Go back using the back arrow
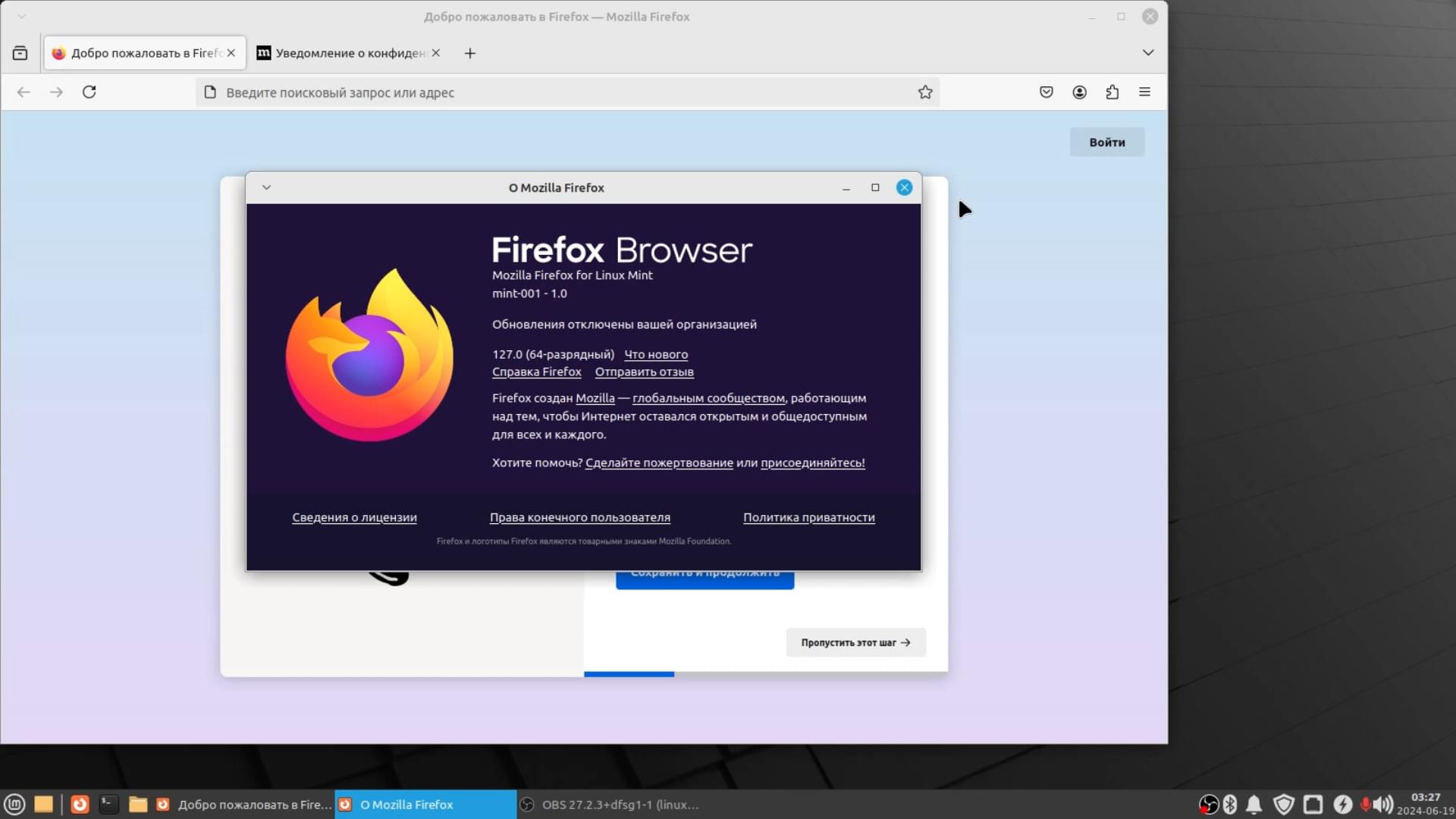 (24, 92)
